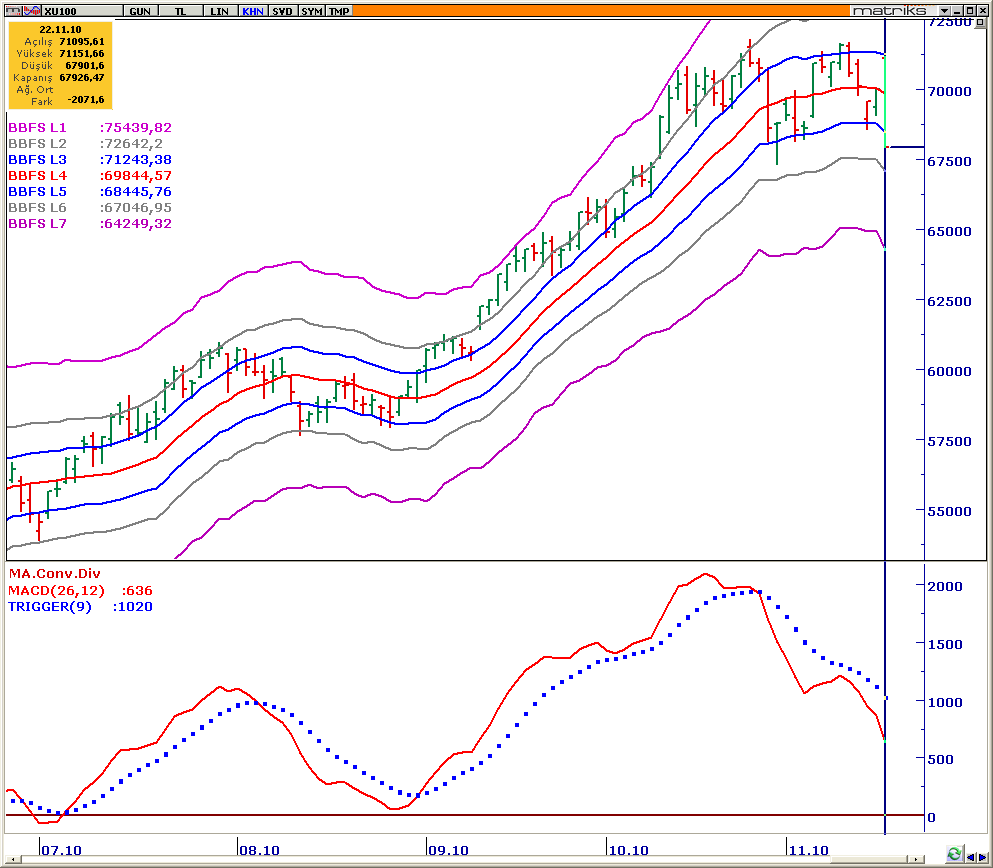The height and width of the screenshot is (868, 993).
Task: Click the green refresh icon at bottom right
Action: click(x=954, y=855)
